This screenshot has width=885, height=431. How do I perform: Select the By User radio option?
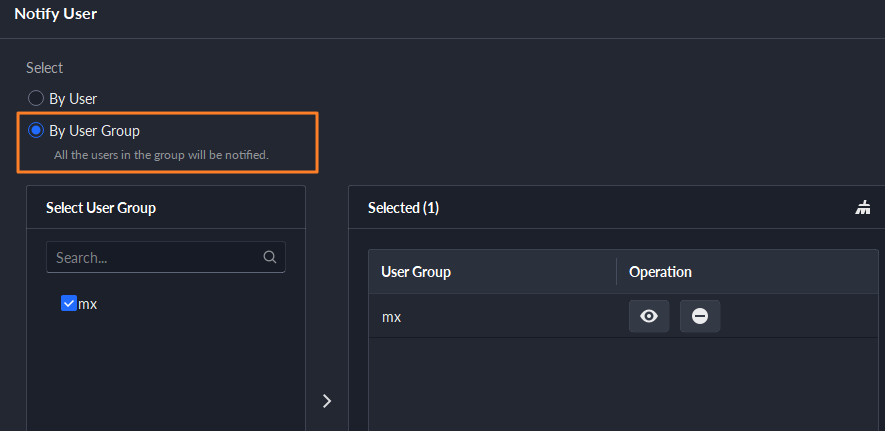pyautogui.click(x=36, y=99)
